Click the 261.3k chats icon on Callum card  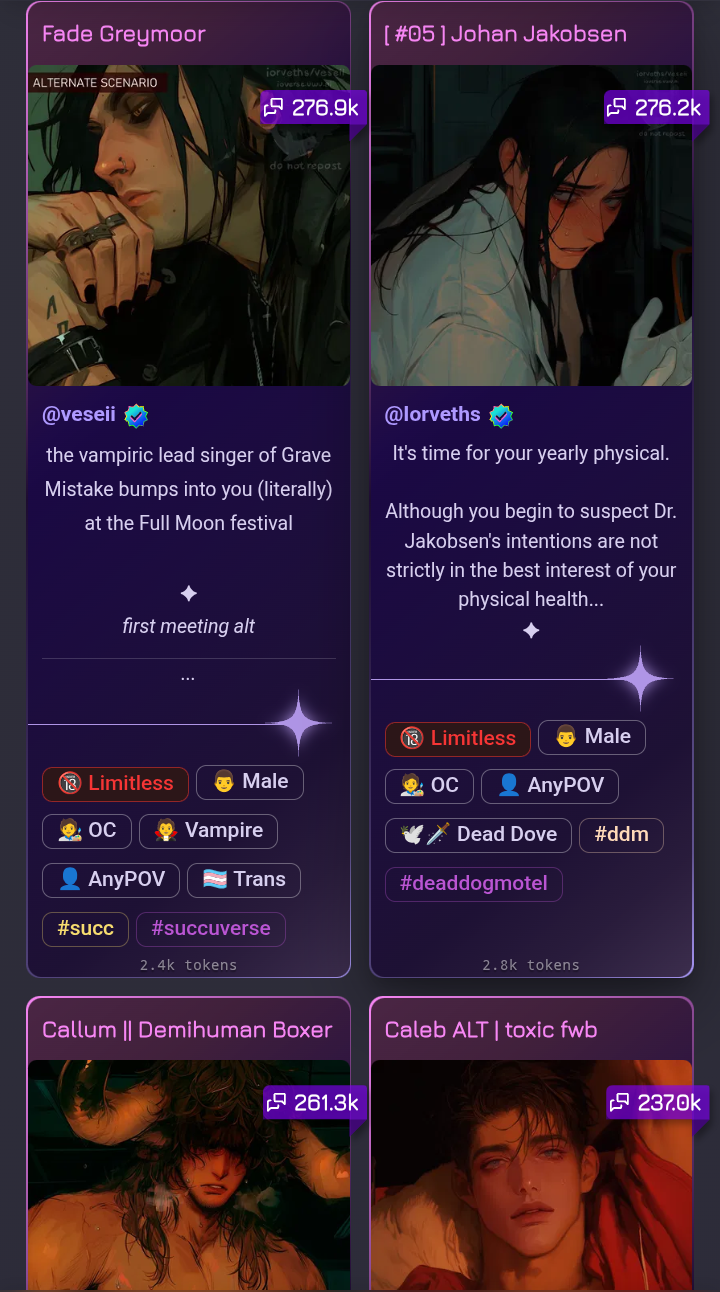[276, 1103]
